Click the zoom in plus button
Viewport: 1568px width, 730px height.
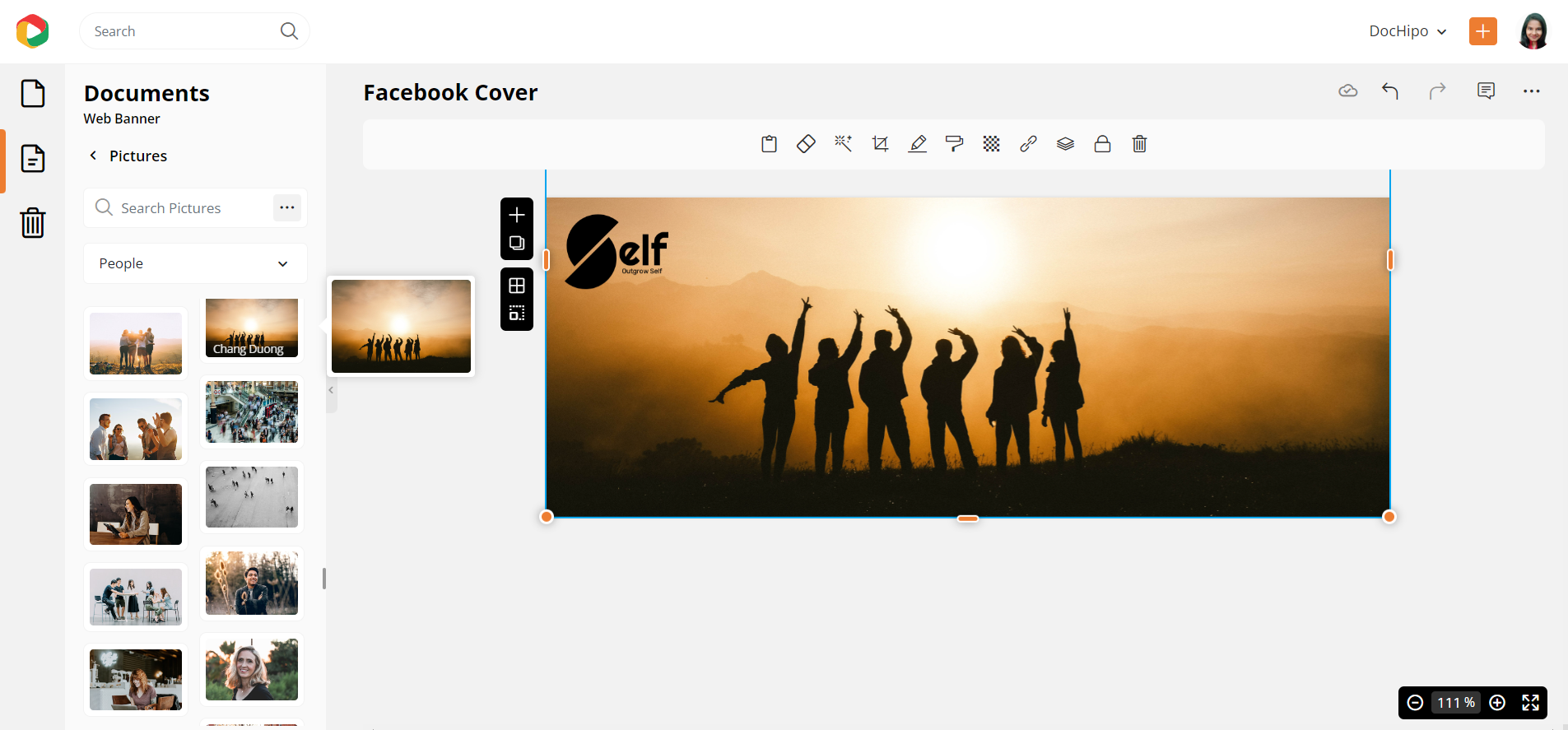pyautogui.click(x=1497, y=702)
